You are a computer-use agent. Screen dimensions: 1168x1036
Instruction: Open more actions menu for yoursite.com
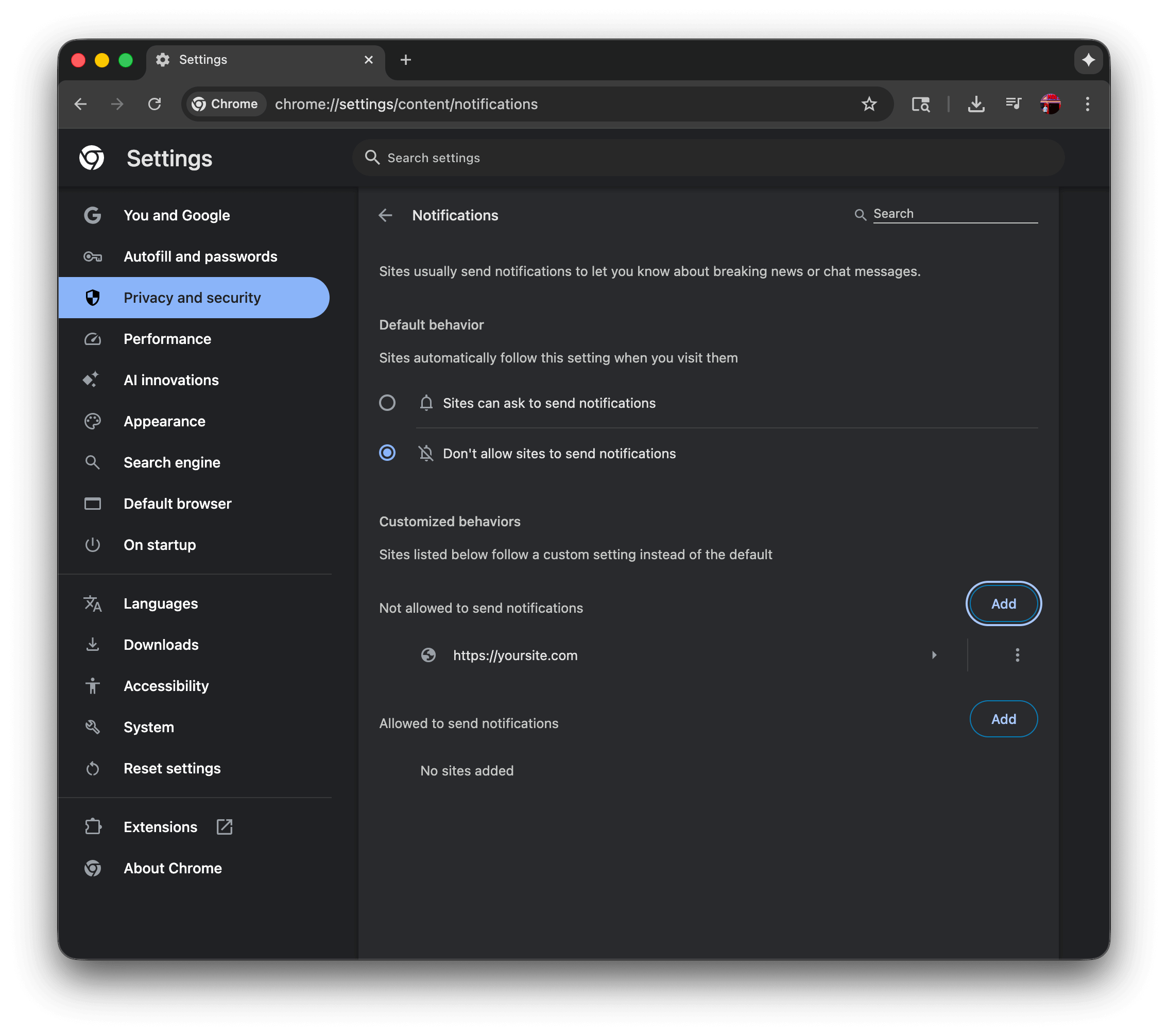pos(1017,655)
